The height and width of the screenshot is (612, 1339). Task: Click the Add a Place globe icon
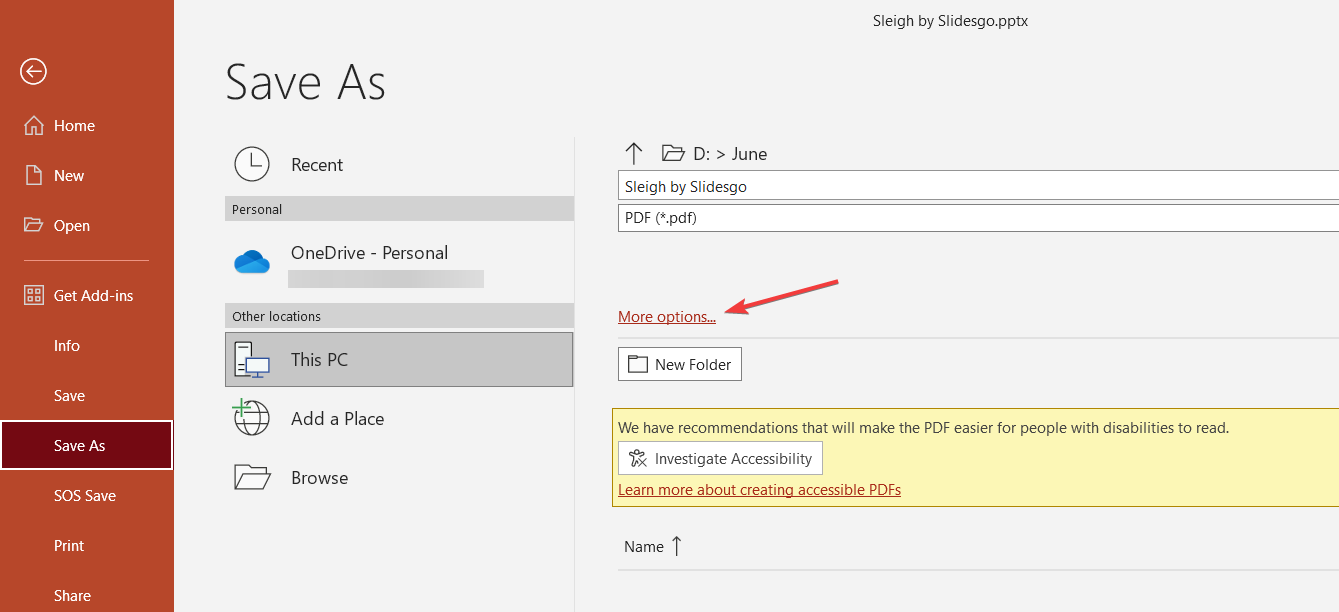tap(252, 418)
